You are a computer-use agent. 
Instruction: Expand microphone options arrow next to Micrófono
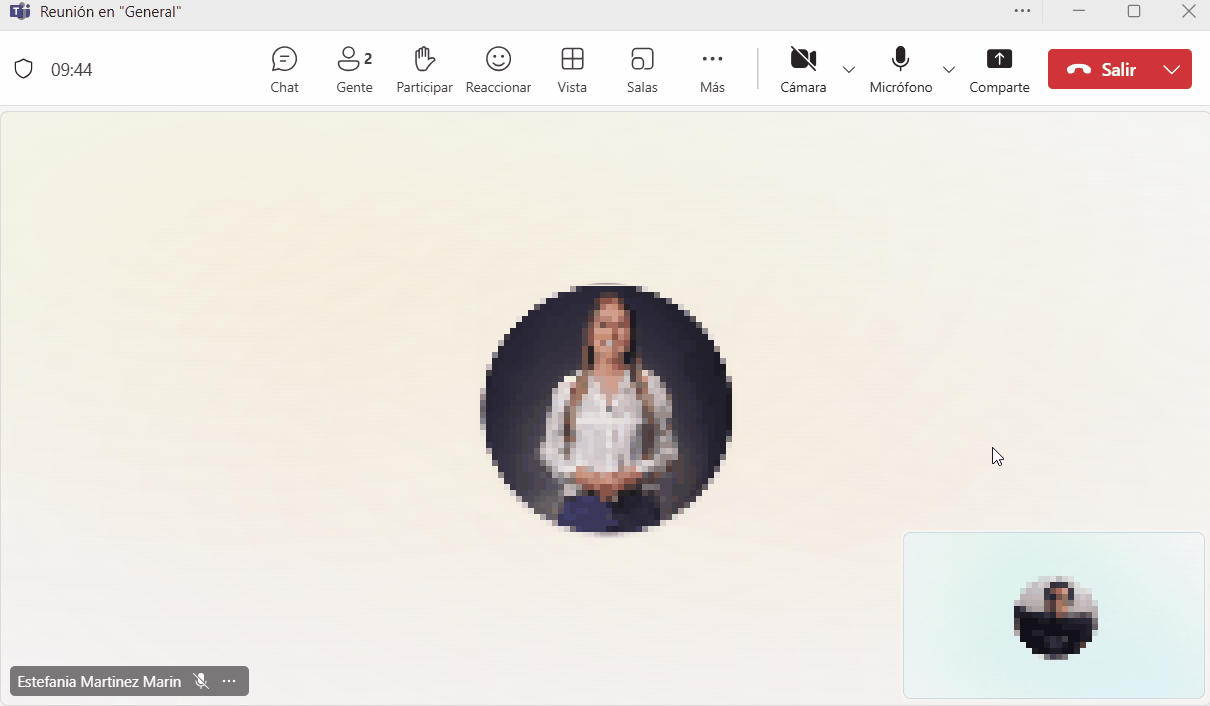point(949,69)
